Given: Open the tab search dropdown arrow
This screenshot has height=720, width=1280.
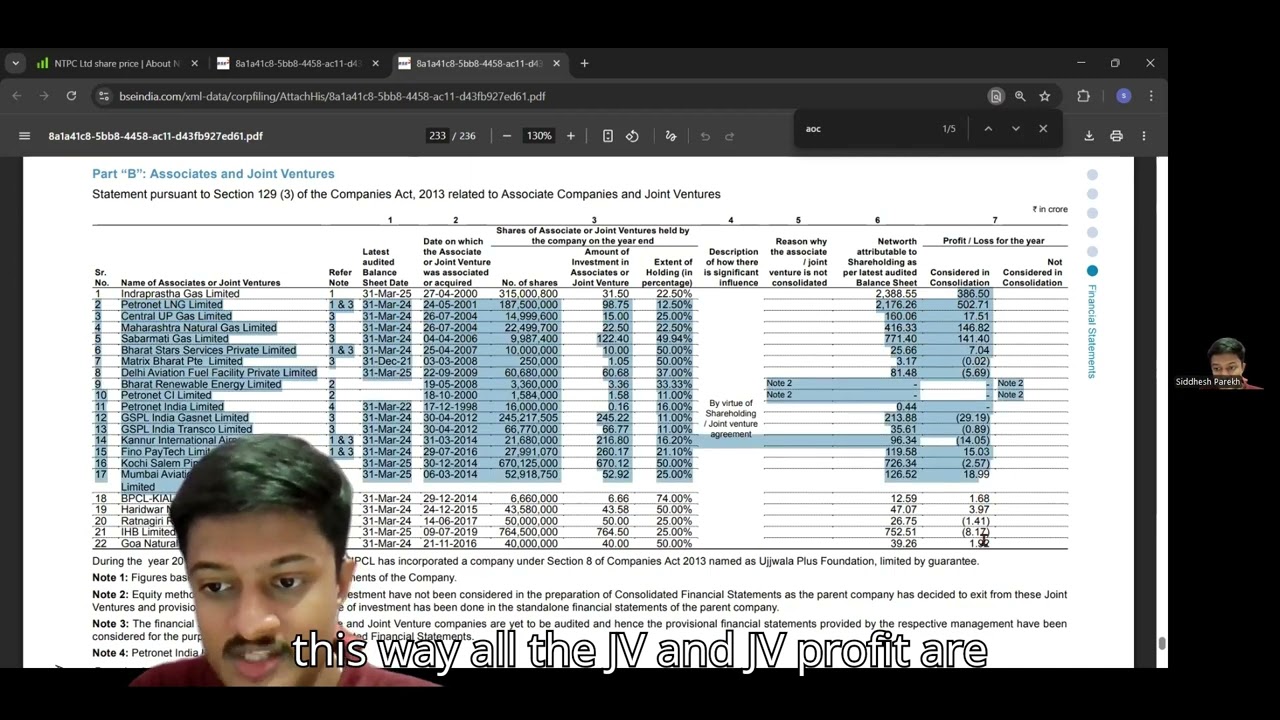Looking at the screenshot, I should click(x=15, y=63).
